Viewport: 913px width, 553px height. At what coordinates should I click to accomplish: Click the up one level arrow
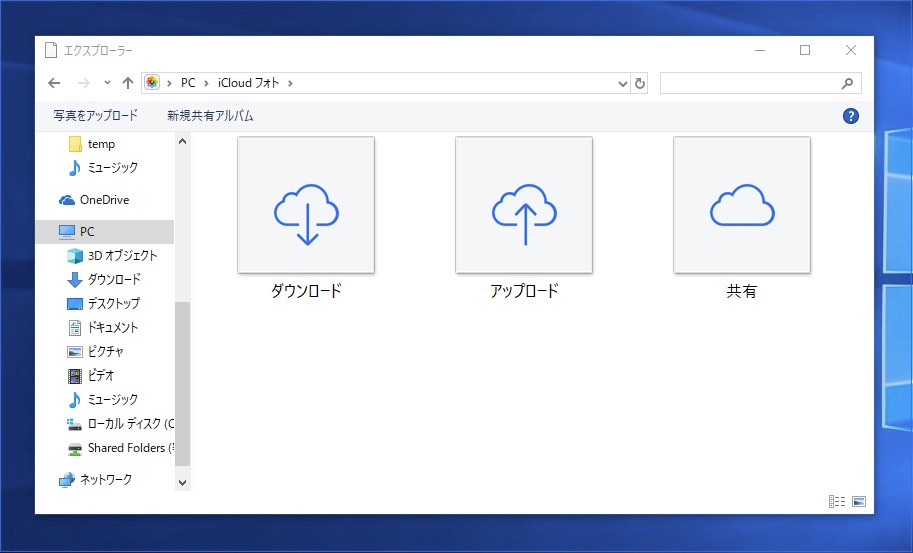point(128,83)
